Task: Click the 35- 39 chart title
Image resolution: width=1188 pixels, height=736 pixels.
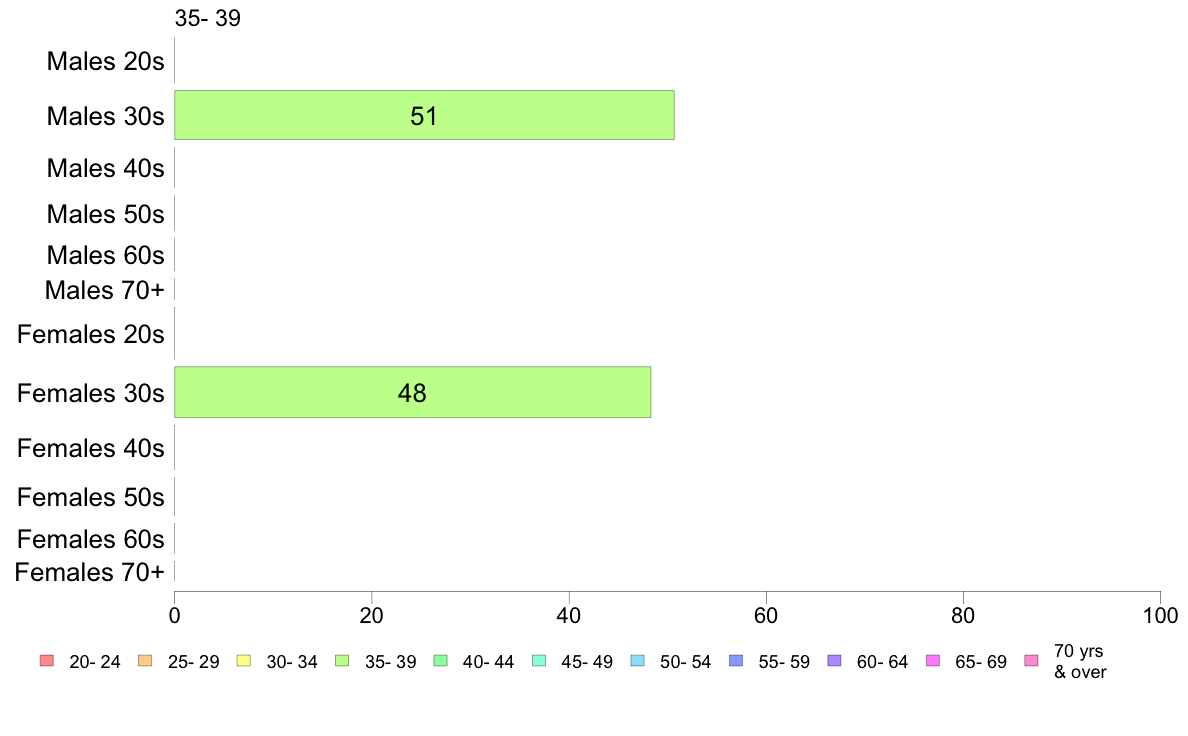Action: pyautogui.click(x=208, y=18)
